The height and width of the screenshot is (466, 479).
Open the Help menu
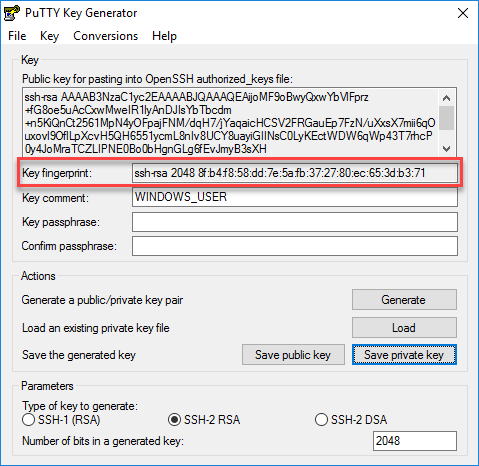tap(164, 36)
